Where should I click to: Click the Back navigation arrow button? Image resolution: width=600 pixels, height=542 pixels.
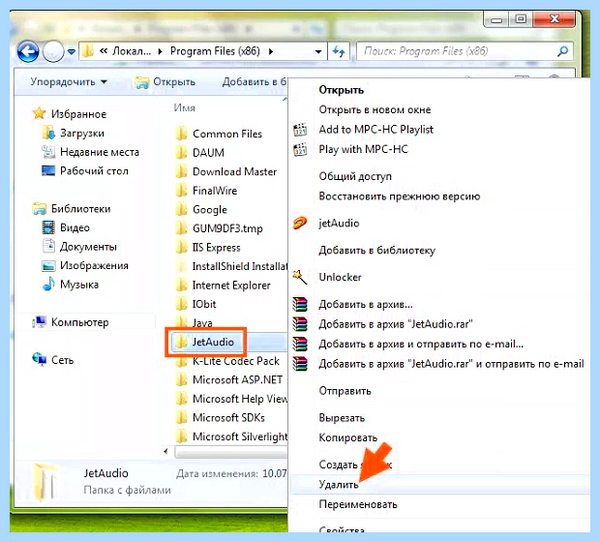[28, 51]
